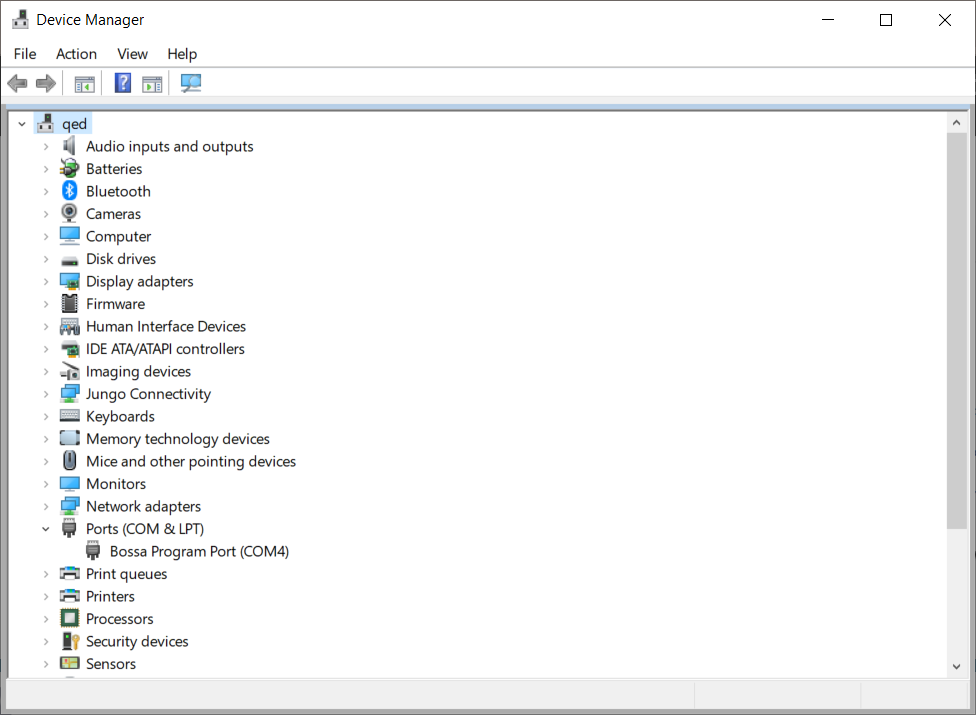
Task: Expand the Jungo Connectivity node
Action: tap(46, 394)
